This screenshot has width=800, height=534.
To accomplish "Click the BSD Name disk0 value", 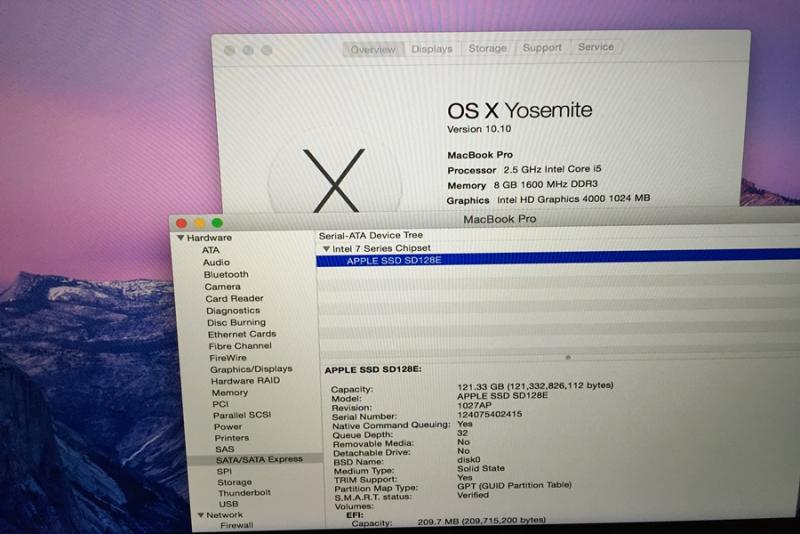I will coord(469,460).
